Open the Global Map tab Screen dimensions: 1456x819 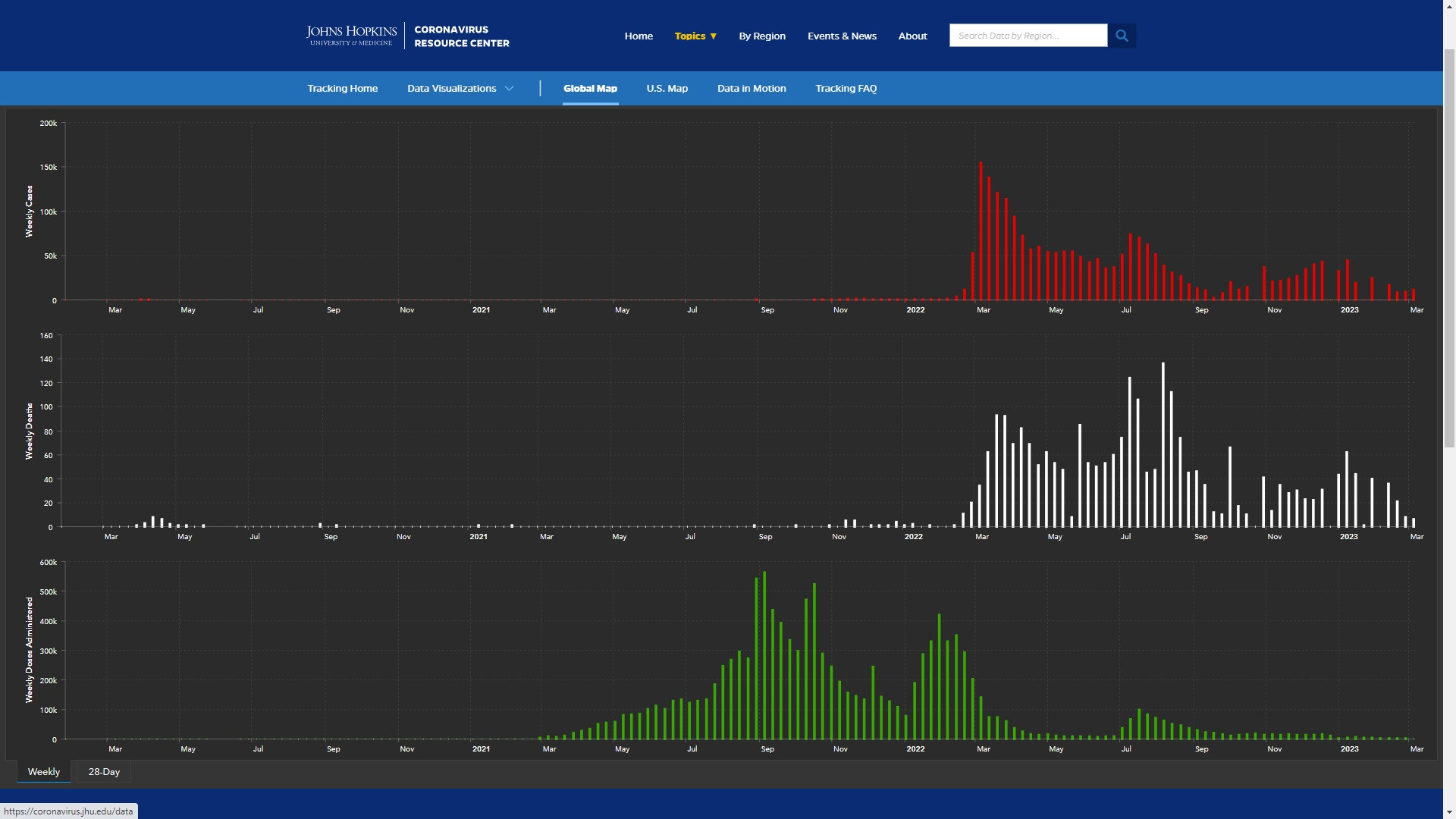590,89
